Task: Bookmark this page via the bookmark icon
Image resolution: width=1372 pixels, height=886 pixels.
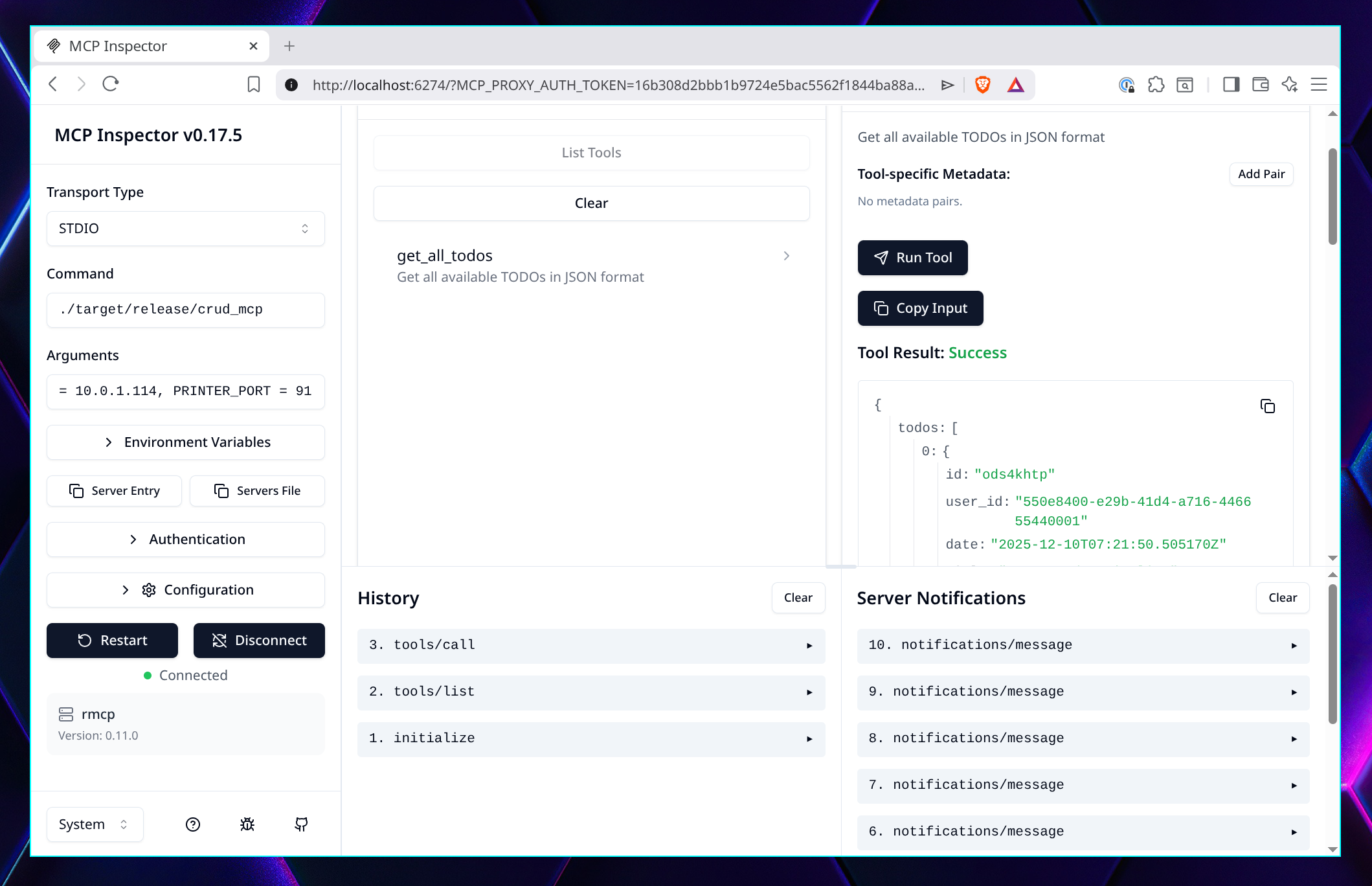Action: [253, 84]
